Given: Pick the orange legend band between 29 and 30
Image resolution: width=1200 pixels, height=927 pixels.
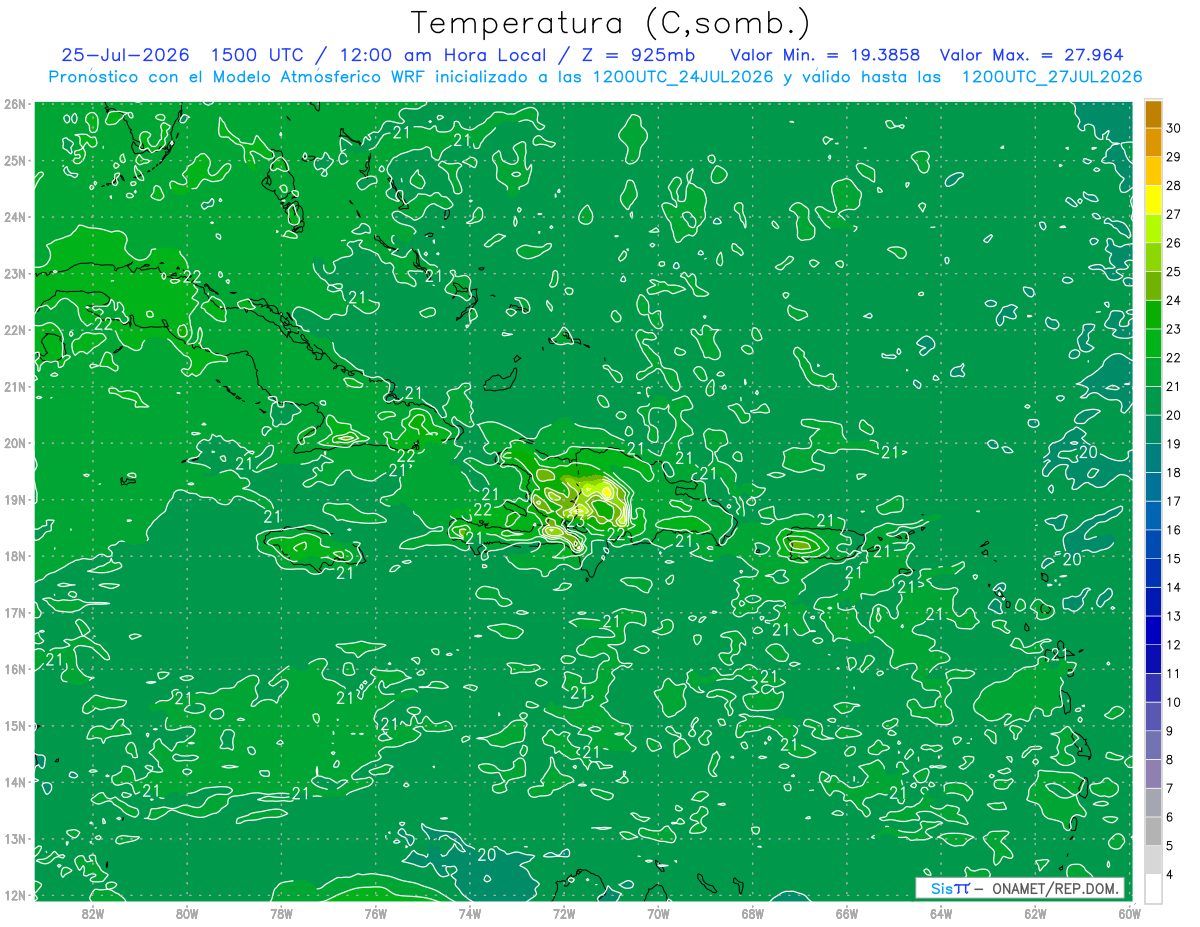Looking at the screenshot, I should (1153, 142).
